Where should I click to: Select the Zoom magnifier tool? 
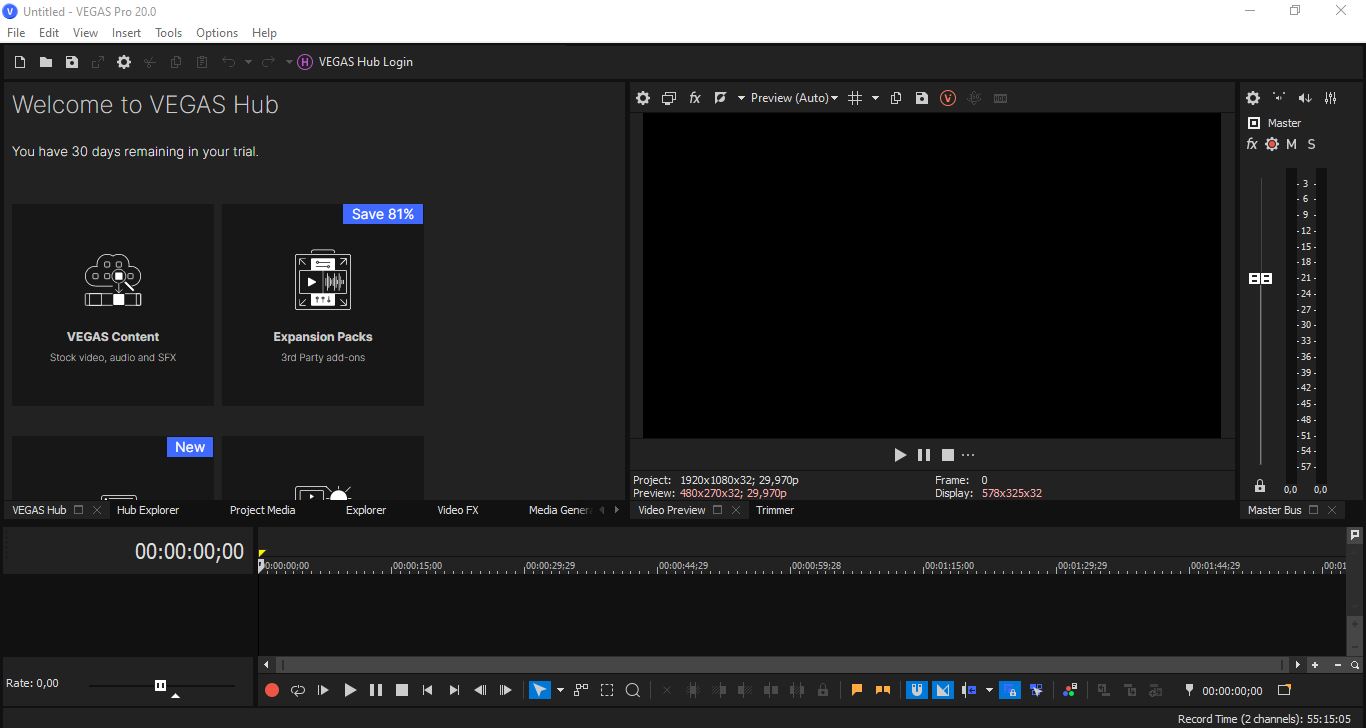click(x=633, y=690)
